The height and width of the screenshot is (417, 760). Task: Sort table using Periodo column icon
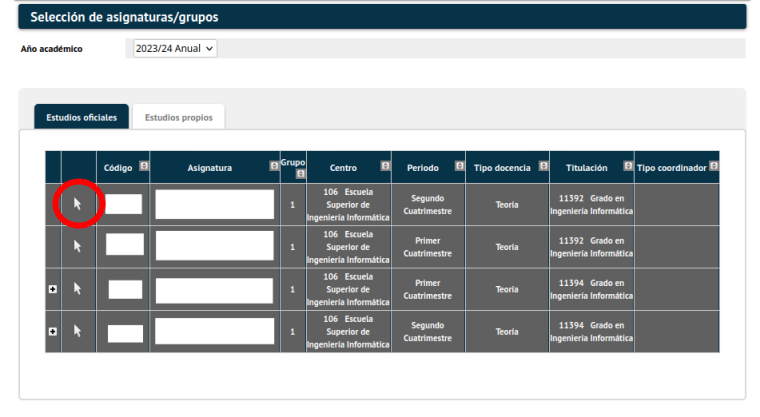[x=459, y=166]
